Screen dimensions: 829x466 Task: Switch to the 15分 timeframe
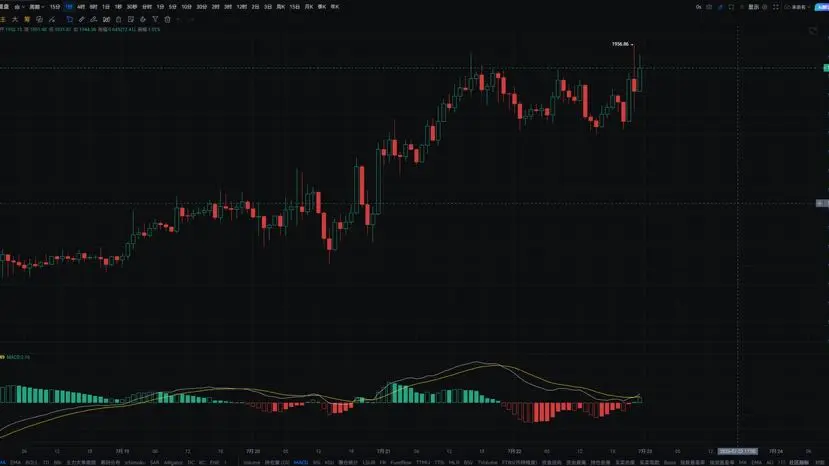point(55,7)
